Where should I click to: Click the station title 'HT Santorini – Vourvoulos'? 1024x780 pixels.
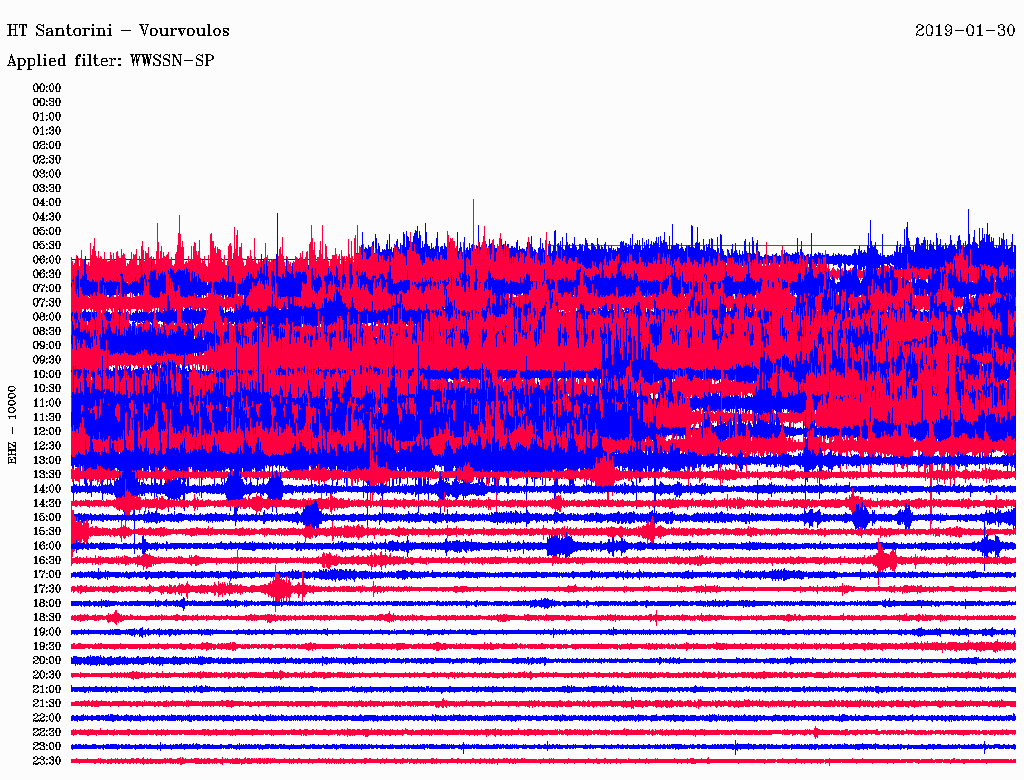pyautogui.click(x=118, y=31)
